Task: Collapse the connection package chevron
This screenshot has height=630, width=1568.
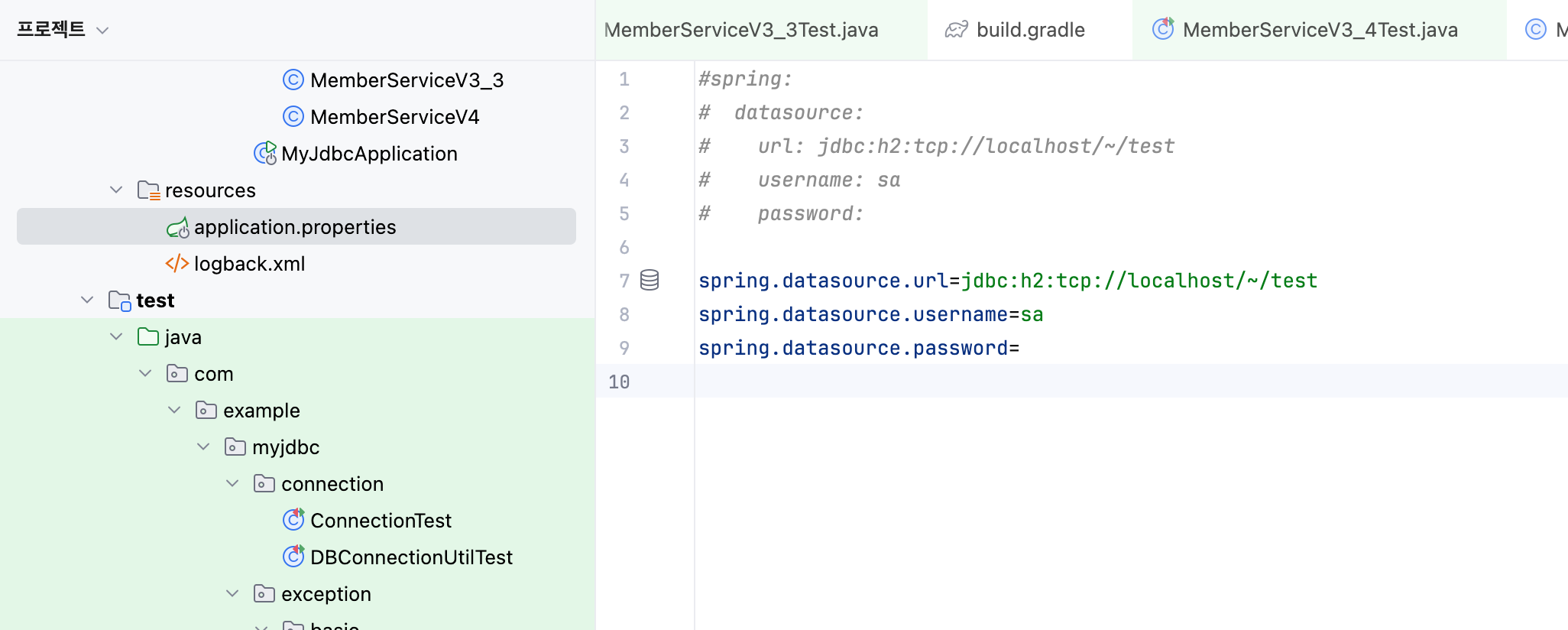Action: pos(232,483)
